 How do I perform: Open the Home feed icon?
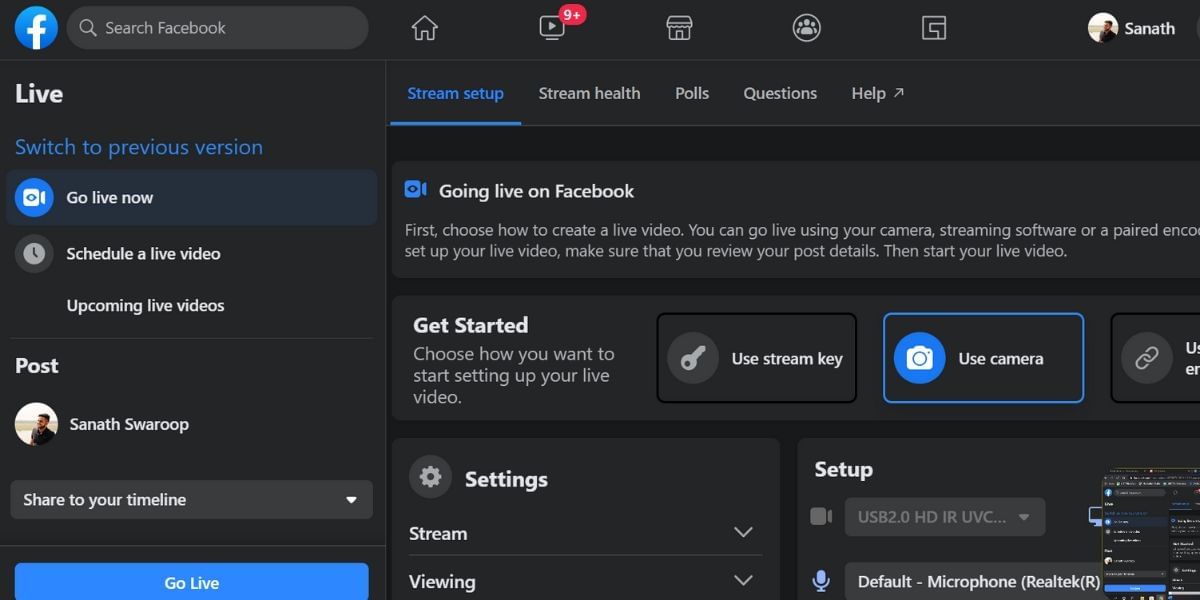click(x=425, y=28)
